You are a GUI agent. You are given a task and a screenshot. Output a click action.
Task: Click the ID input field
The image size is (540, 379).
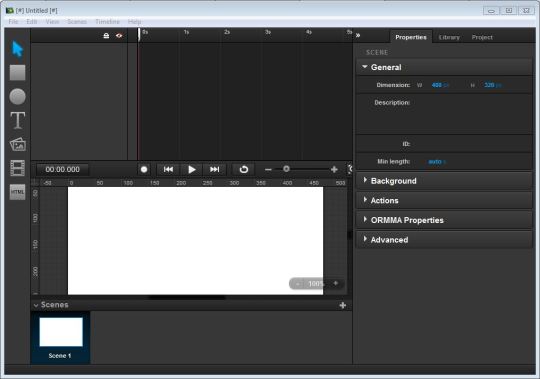tap(472, 144)
